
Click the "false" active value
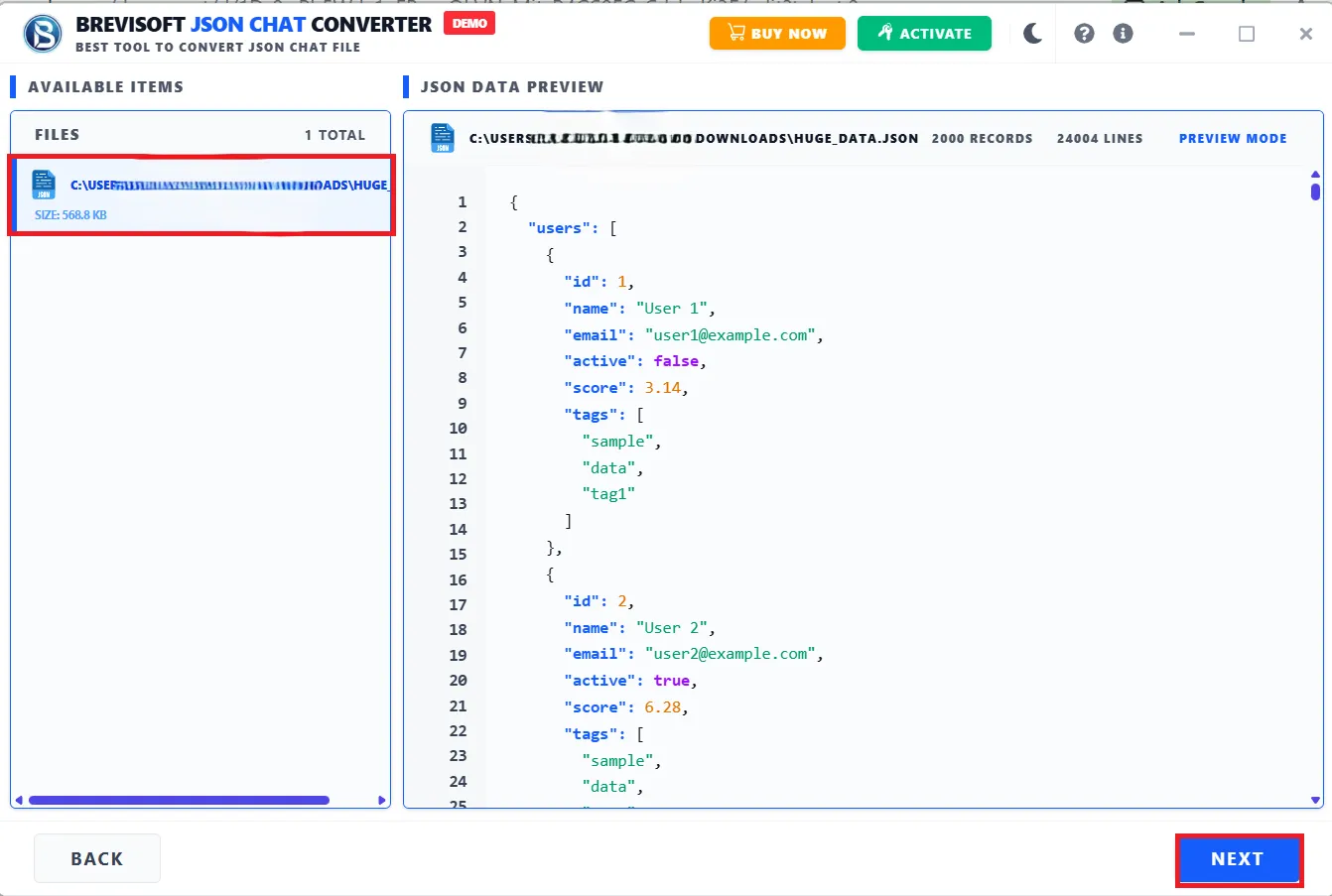click(676, 361)
